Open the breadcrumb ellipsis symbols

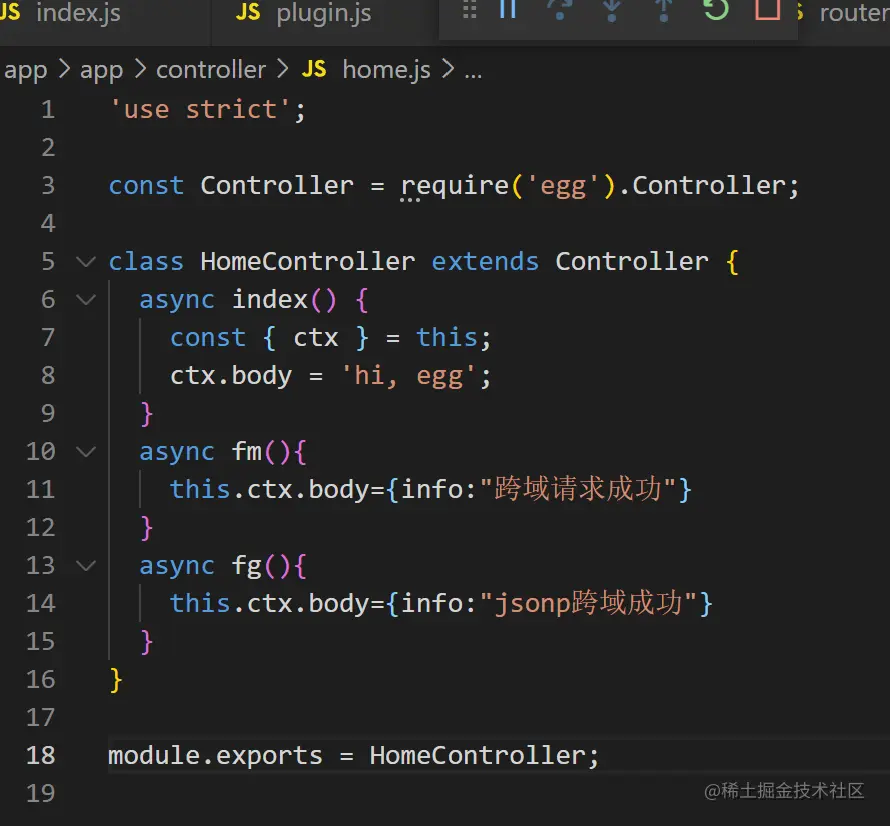[473, 74]
